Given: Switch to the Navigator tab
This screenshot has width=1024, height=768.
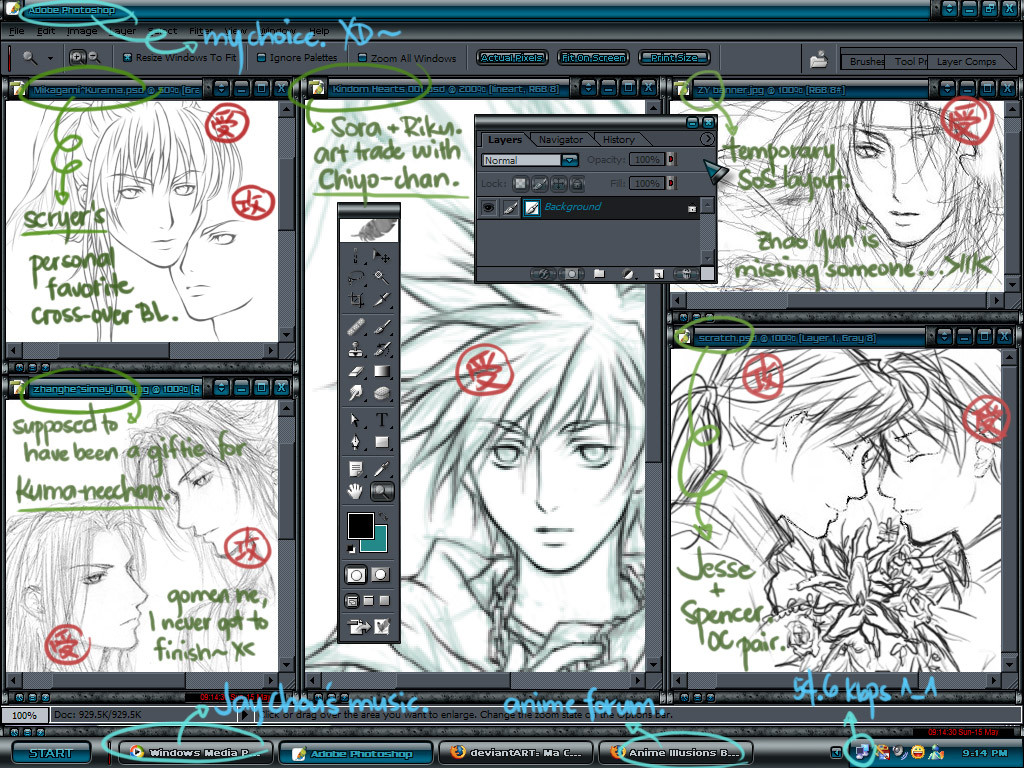Looking at the screenshot, I should tap(561, 139).
